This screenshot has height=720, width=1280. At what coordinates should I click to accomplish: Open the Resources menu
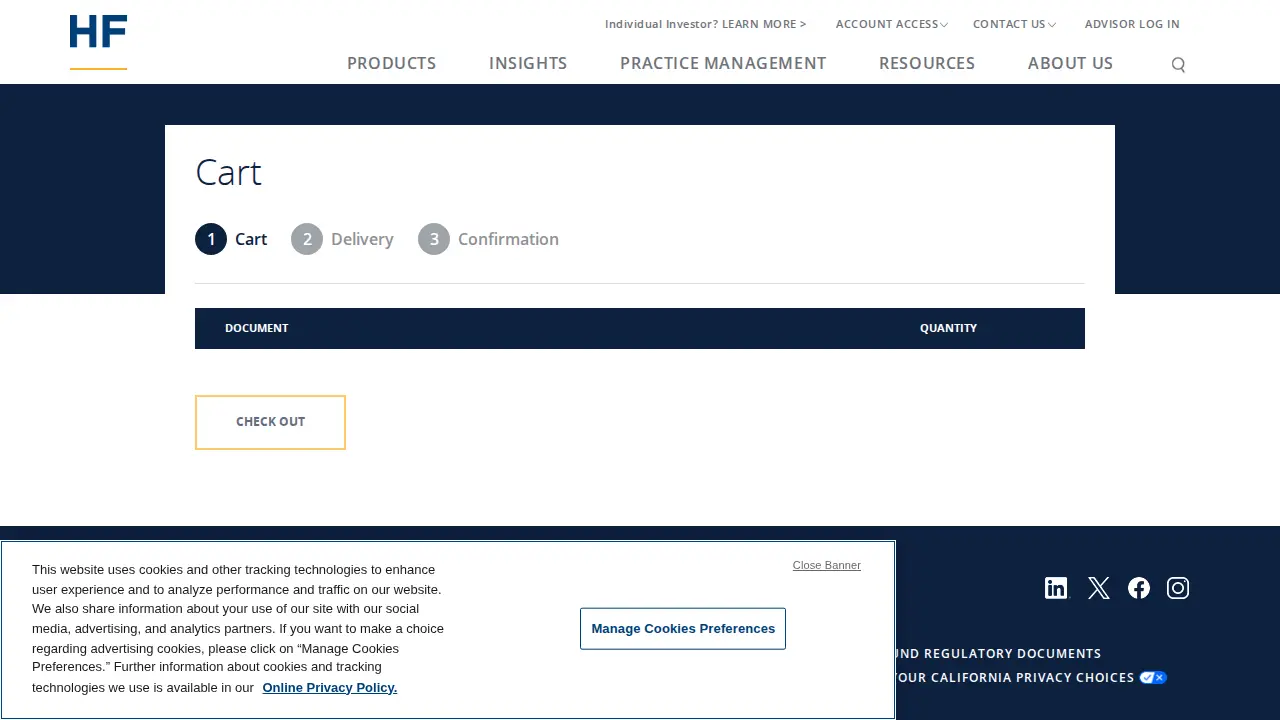pos(927,63)
